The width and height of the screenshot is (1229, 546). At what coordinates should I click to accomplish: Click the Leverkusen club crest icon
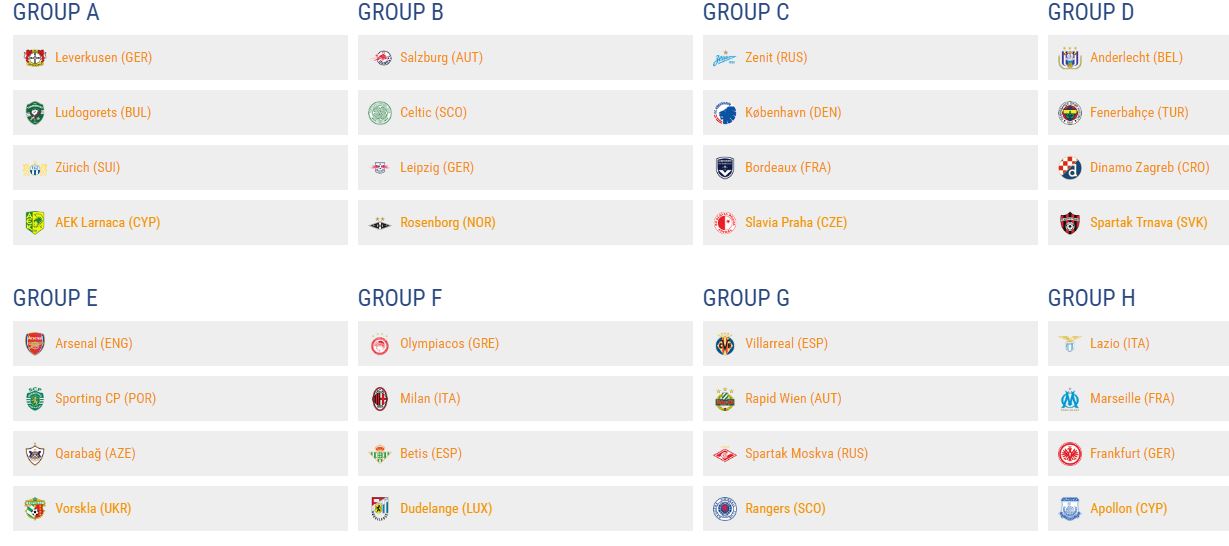(x=35, y=58)
